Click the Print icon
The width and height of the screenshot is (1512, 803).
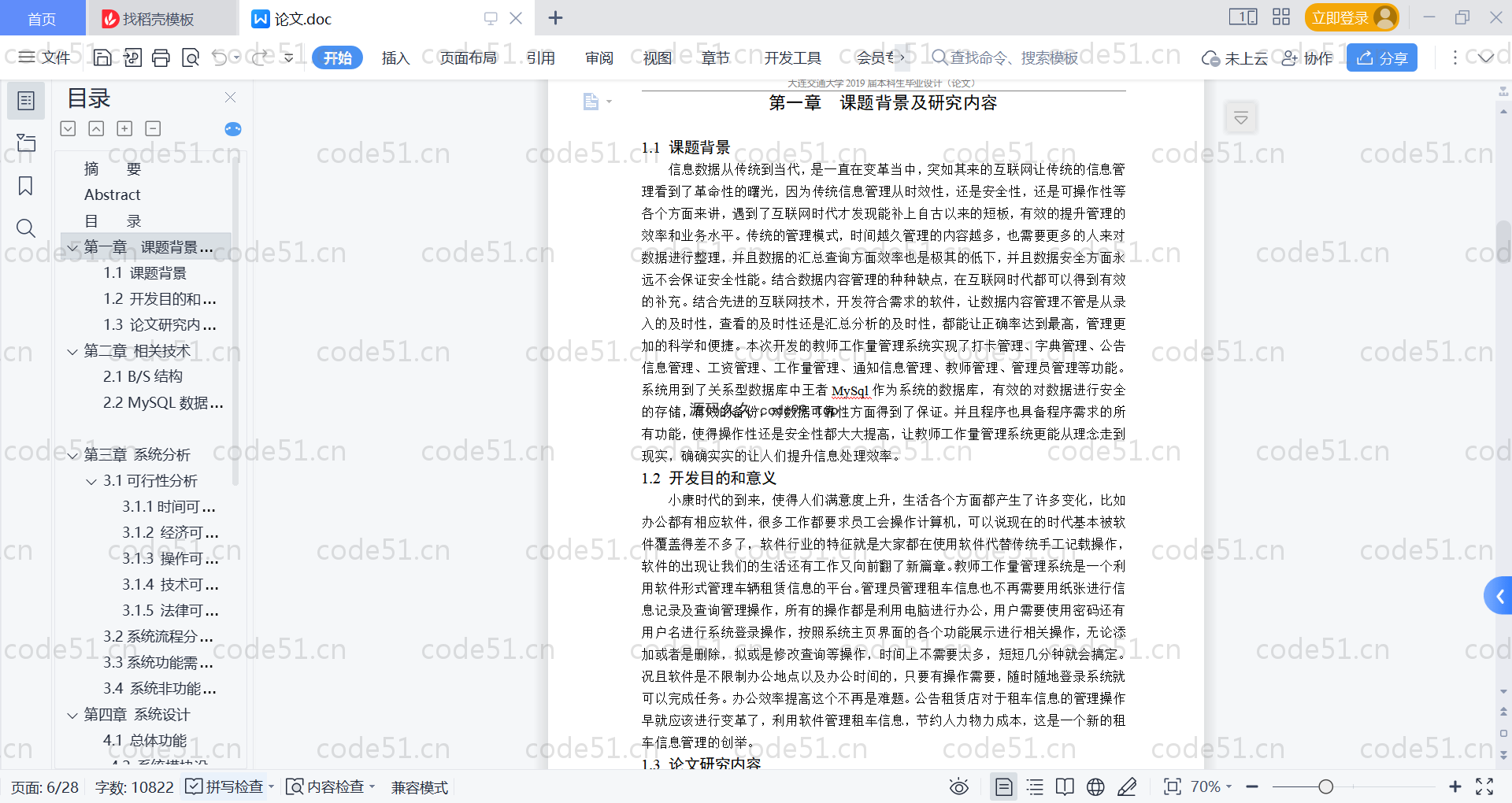(161, 57)
